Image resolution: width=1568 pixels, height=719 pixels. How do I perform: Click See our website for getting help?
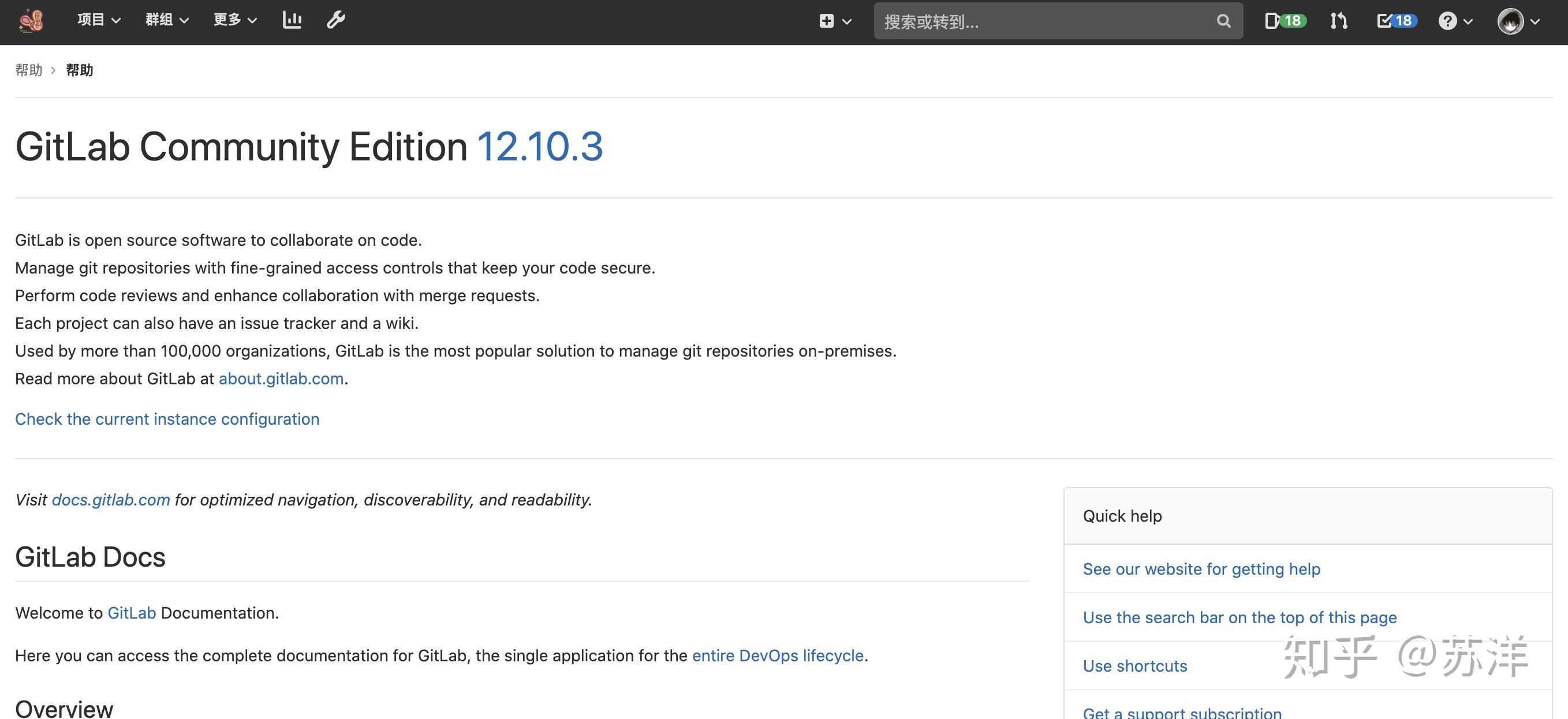click(1201, 569)
